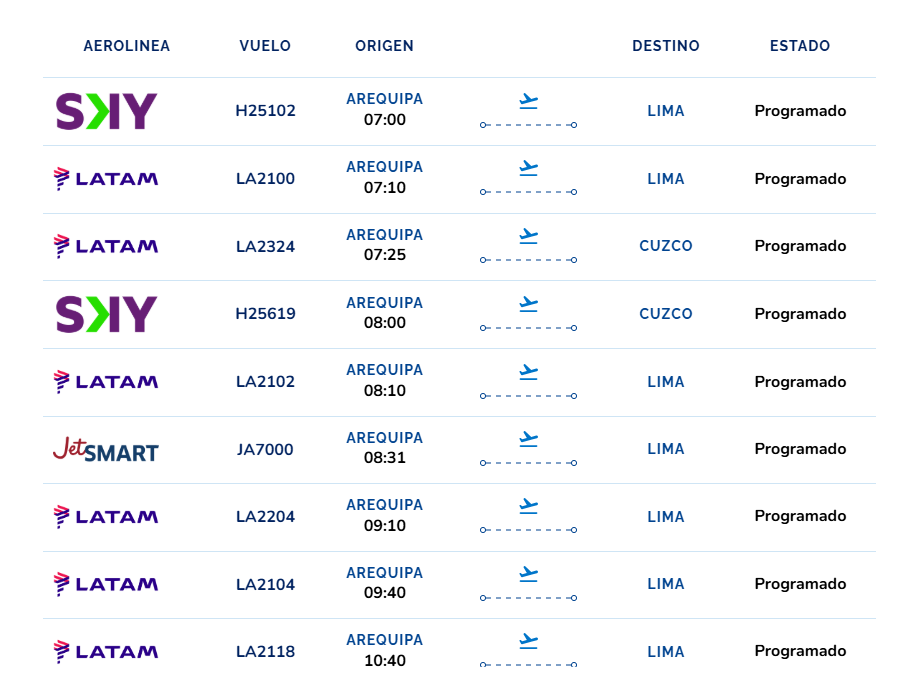Viewport: 915px width, 687px height.
Task: Click the route progress line for flight LA2100
Action: point(529,192)
